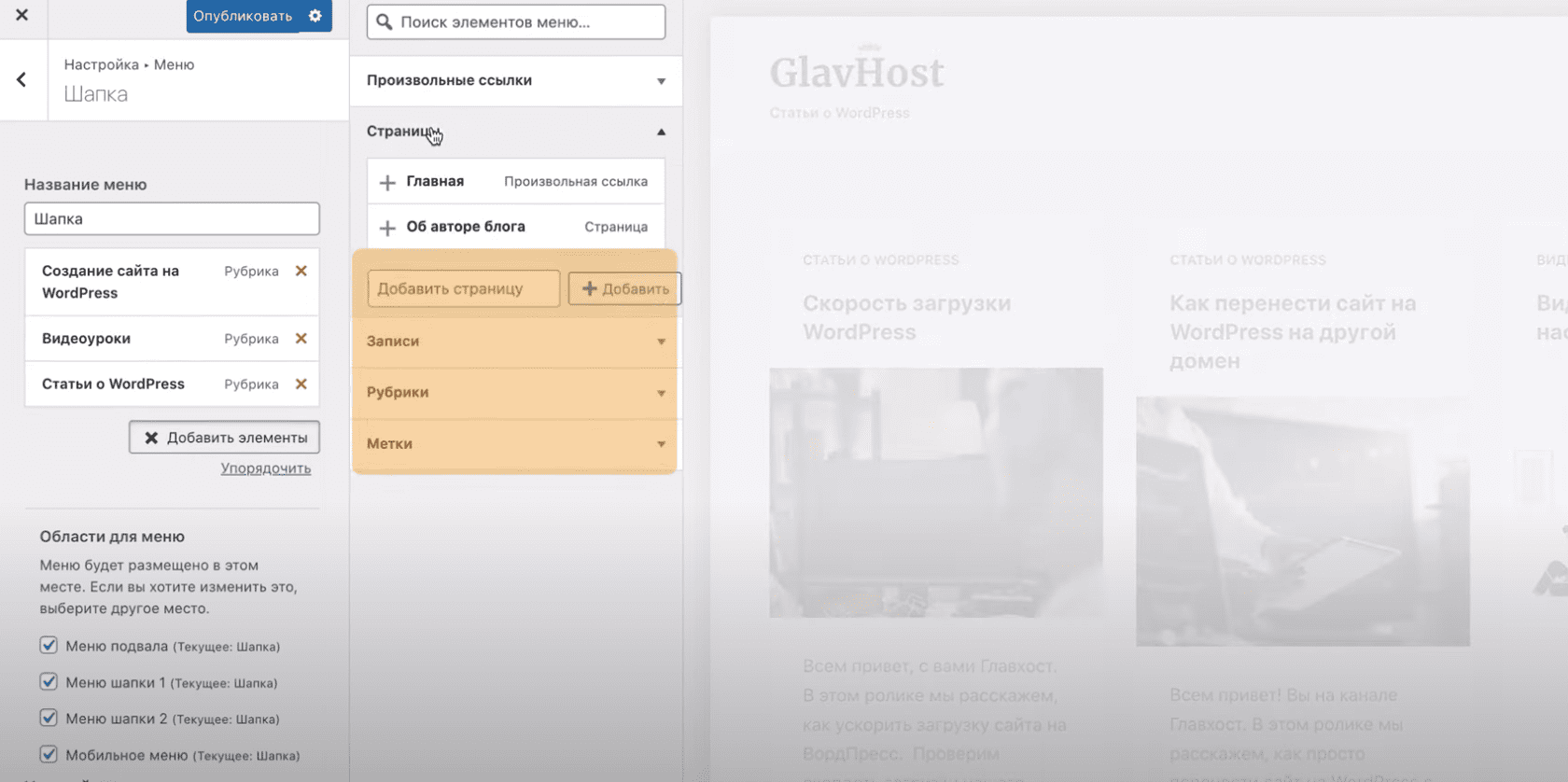The image size is (1568, 782).
Task: Delete the 'Видеоуроки' item with orange X
Action: point(301,339)
